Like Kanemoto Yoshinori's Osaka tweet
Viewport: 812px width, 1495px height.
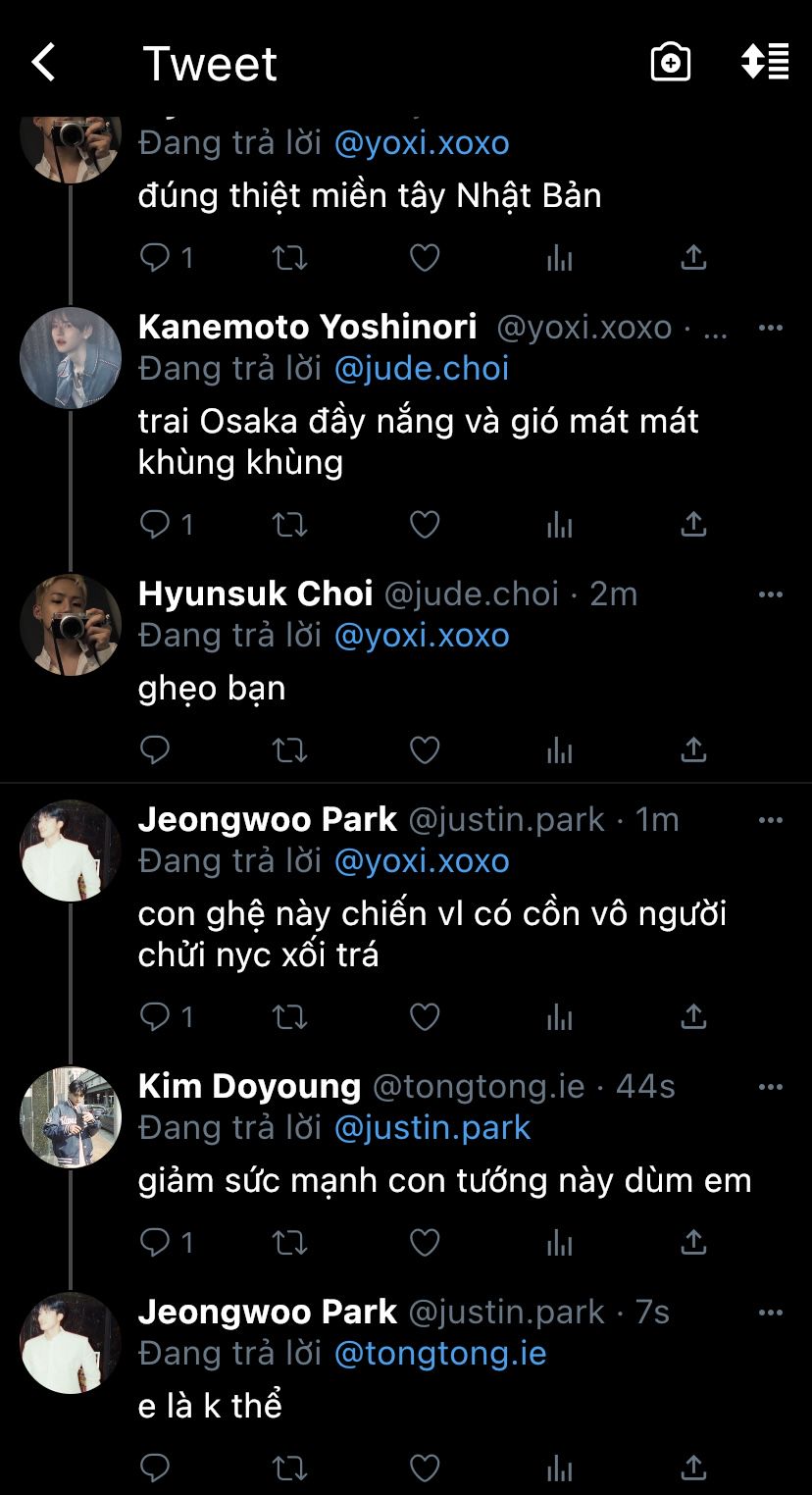coord(424,525)
